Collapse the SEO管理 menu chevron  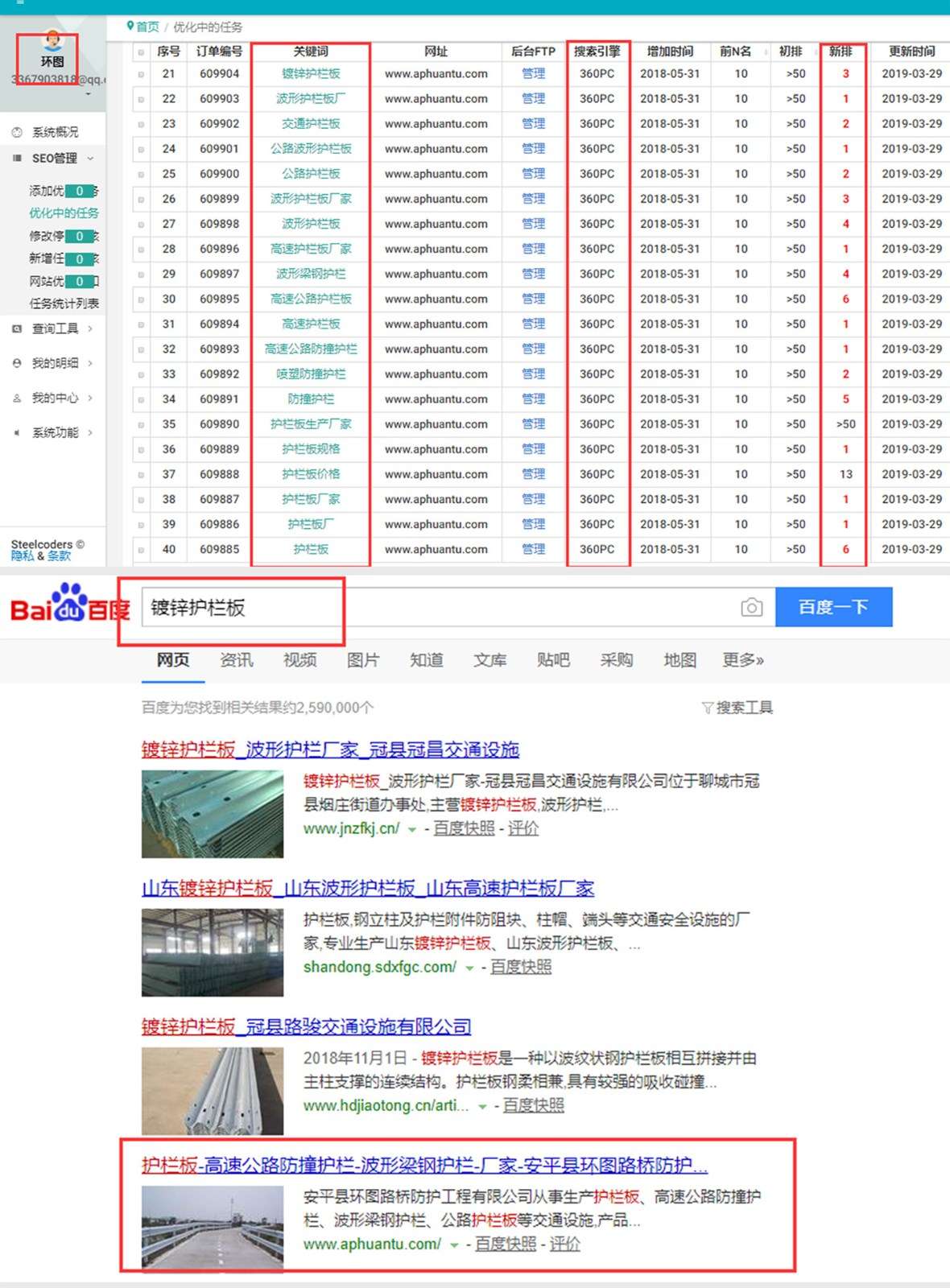click(x=90, y=159)
